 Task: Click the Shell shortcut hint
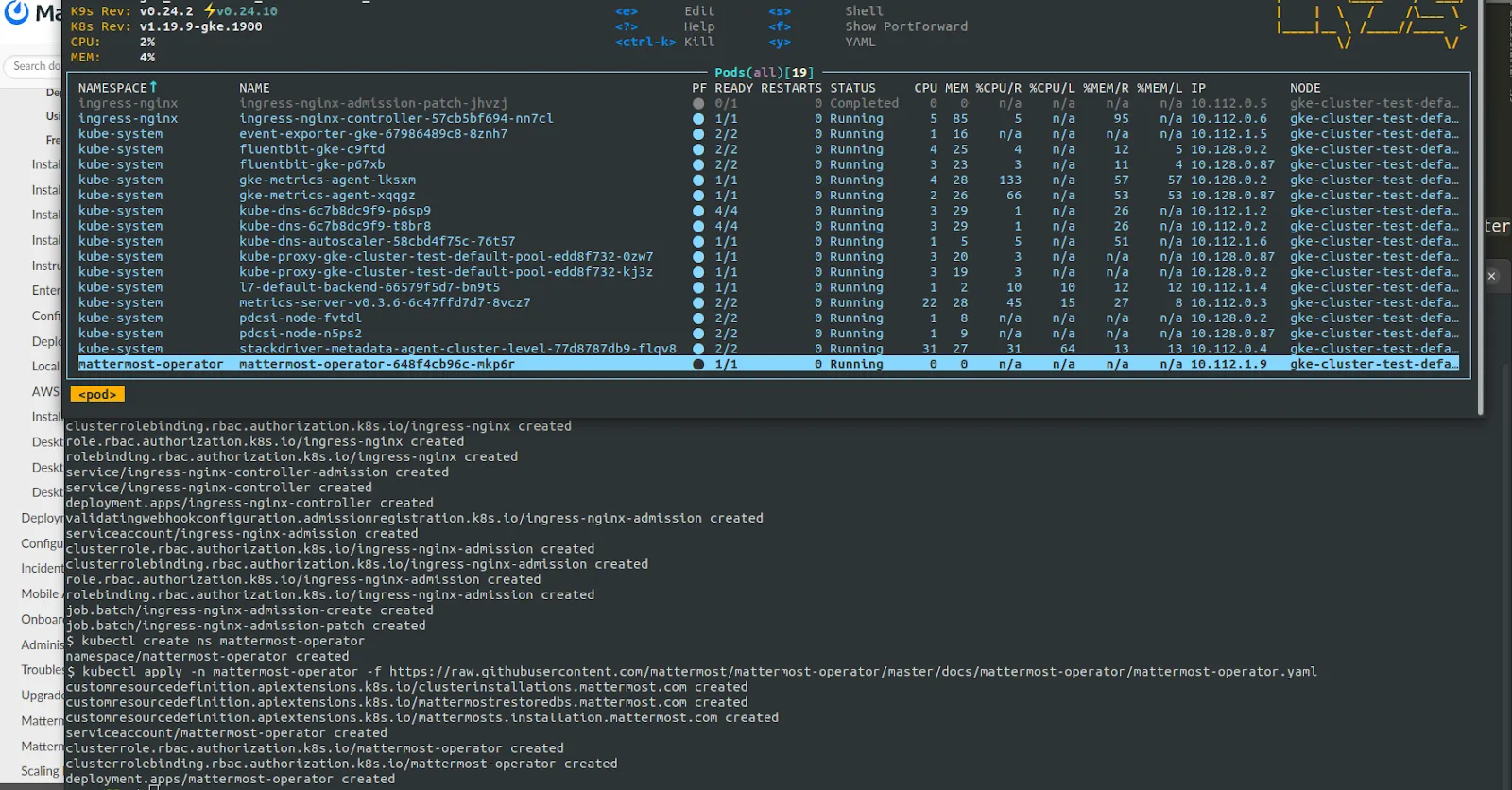coord(864,11)
